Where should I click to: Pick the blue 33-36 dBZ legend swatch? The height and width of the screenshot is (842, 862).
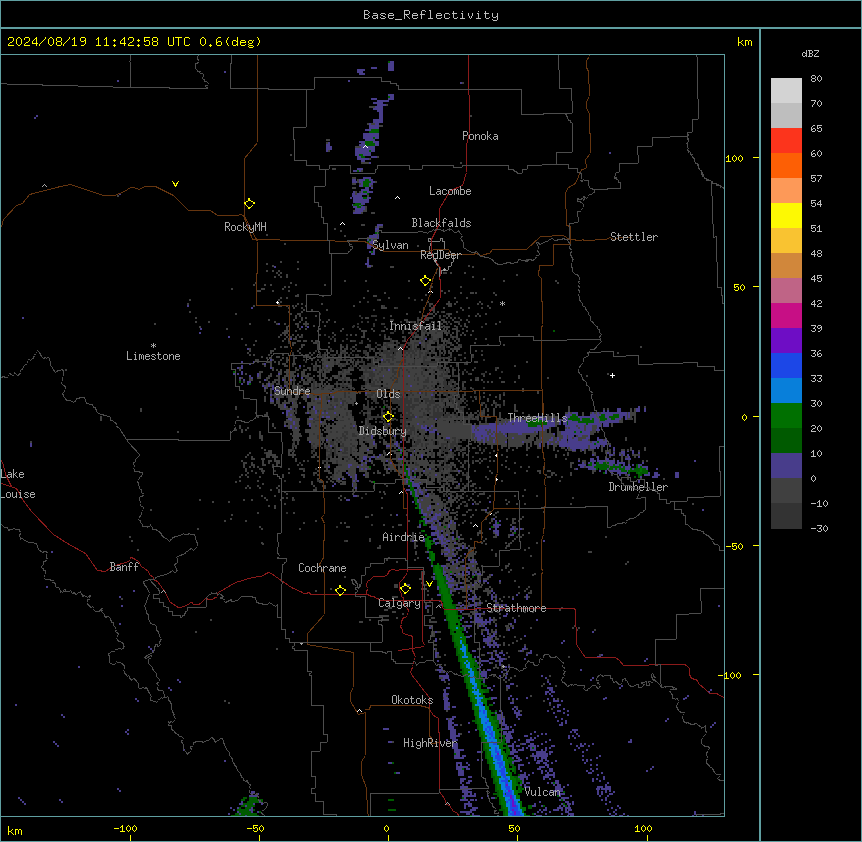786,365
